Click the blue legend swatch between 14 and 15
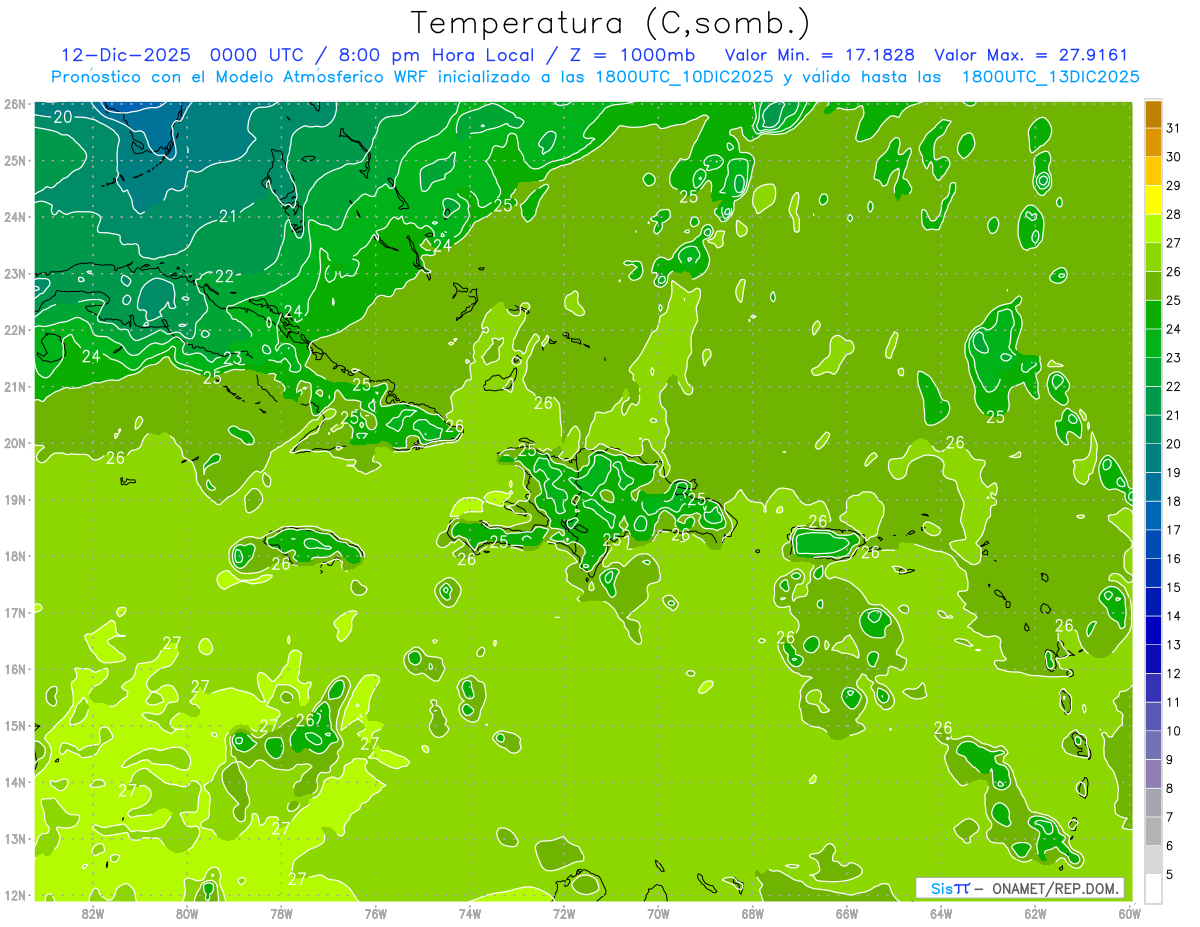1200x927 pixels. click(x=1153, y=601)
